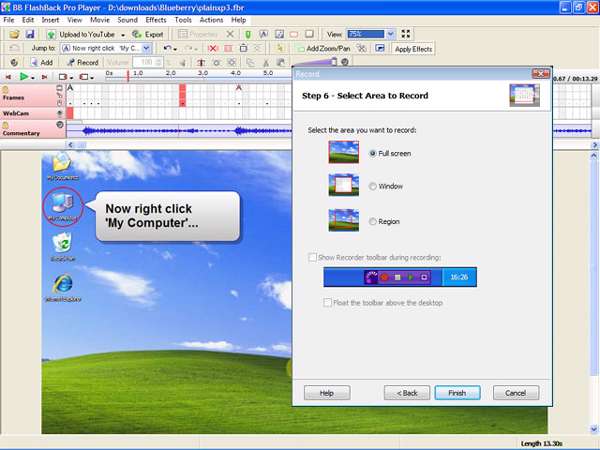Toggle full screen view icon

(x=406, y=34)
